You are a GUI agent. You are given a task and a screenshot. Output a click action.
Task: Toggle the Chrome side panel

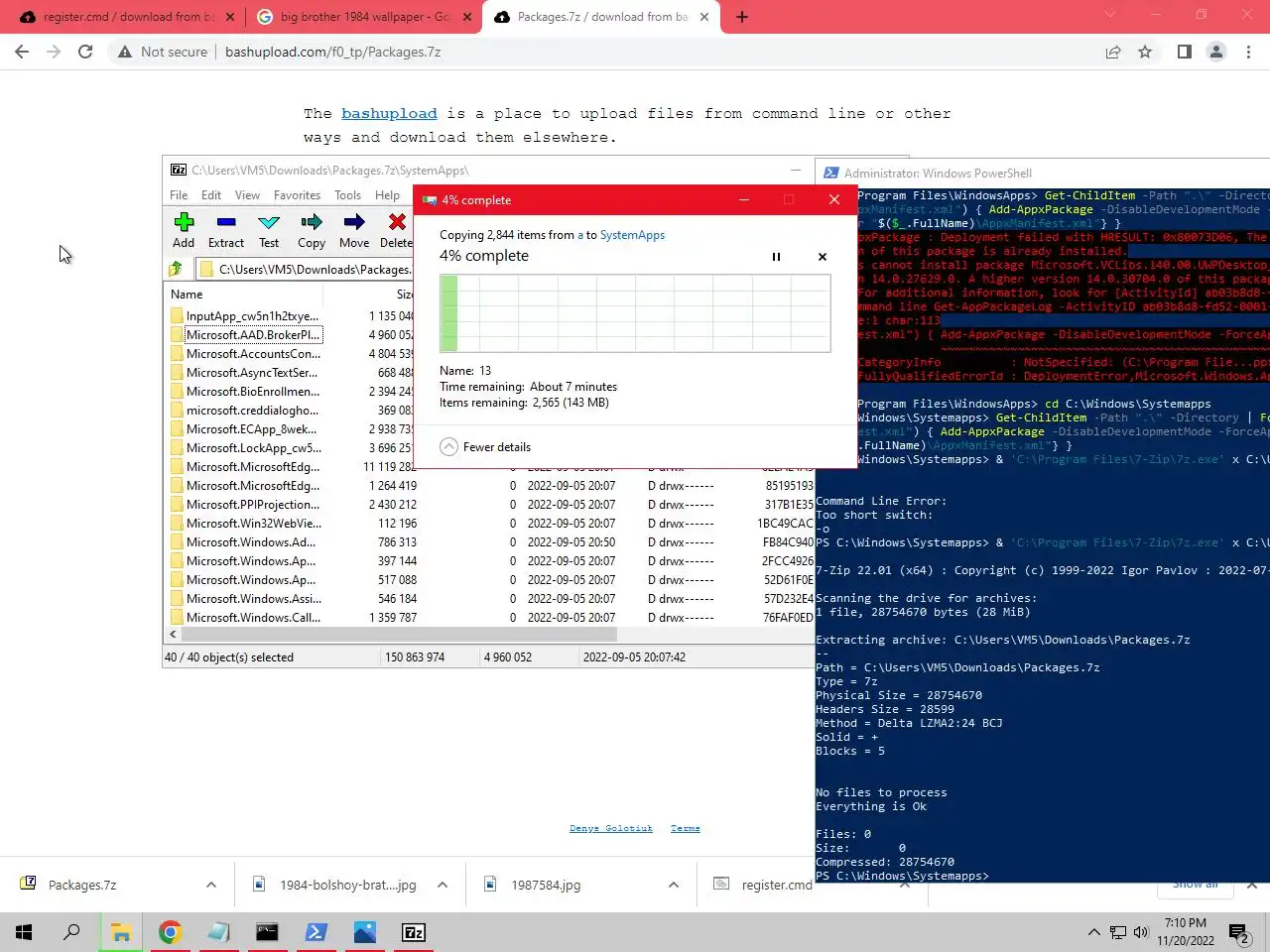click(1185, 52)
